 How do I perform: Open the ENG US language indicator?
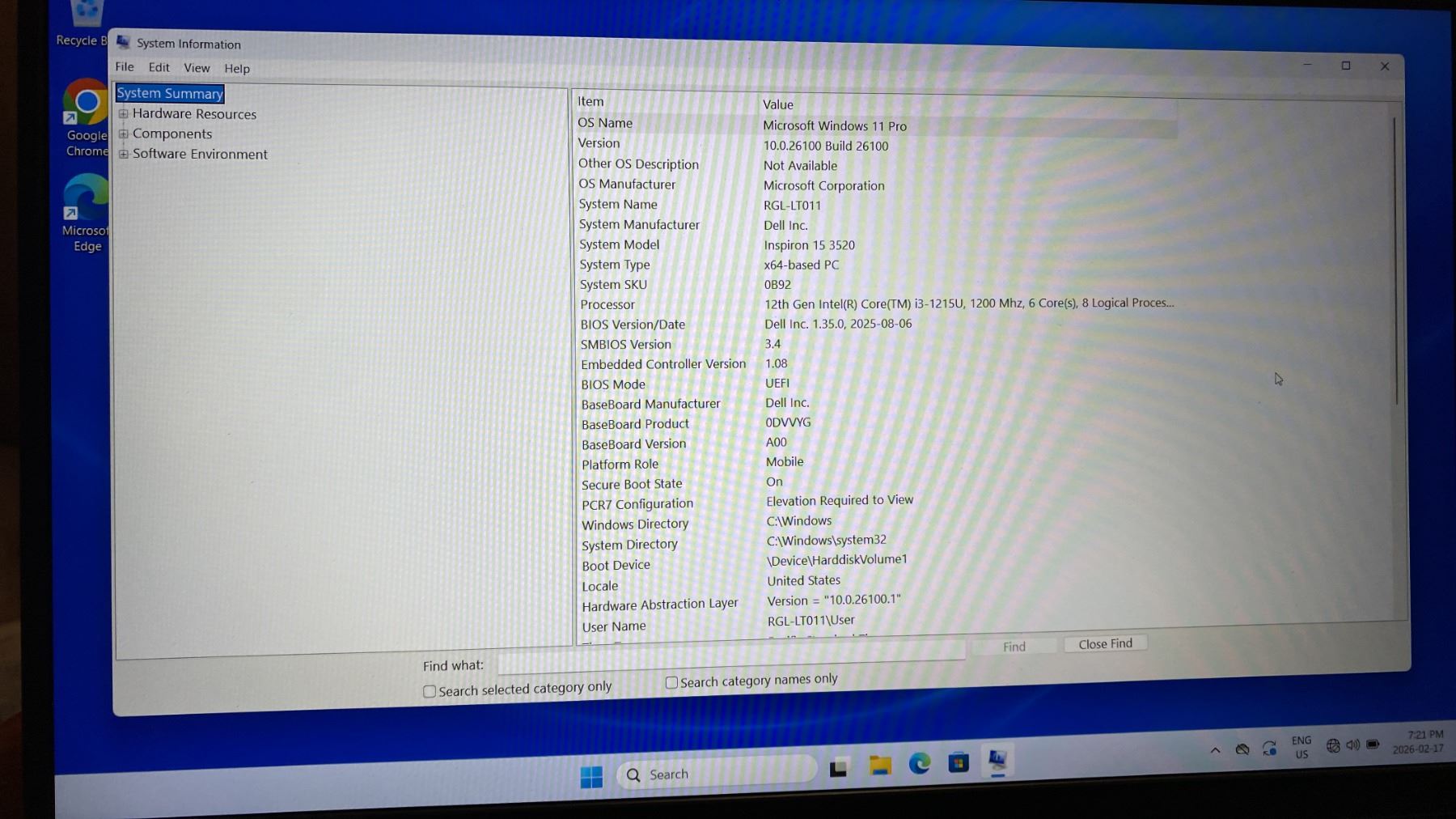(x=1302, y=747)
